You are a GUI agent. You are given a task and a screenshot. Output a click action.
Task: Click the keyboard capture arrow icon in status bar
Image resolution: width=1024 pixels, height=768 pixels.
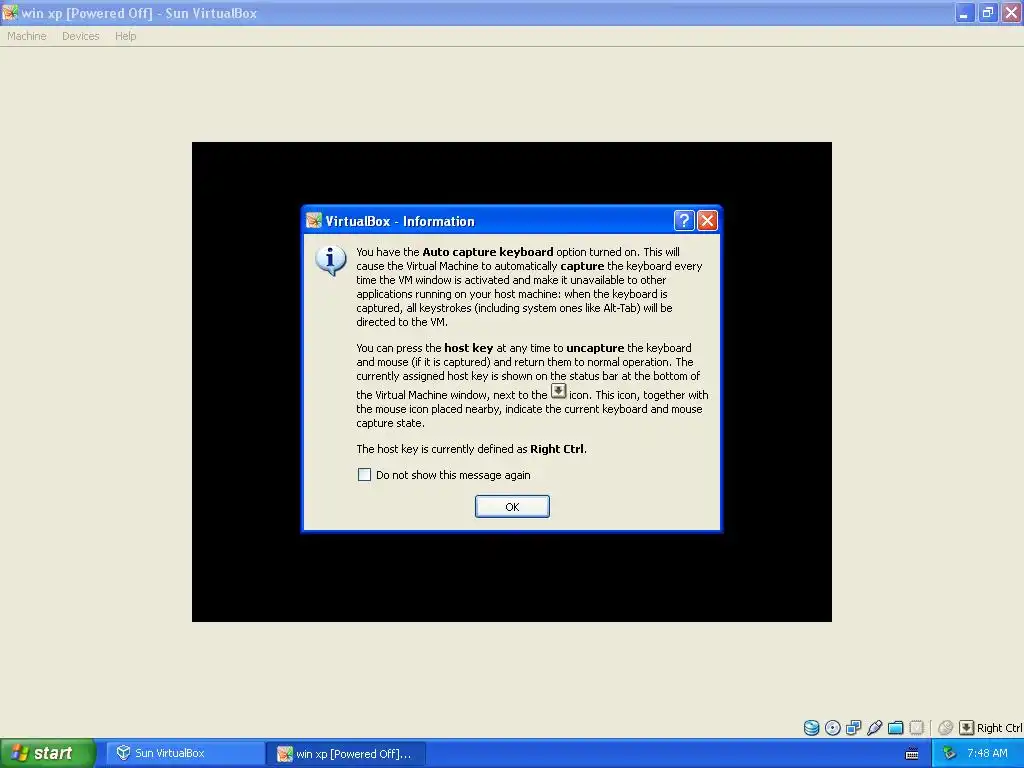tap(967, 728)
